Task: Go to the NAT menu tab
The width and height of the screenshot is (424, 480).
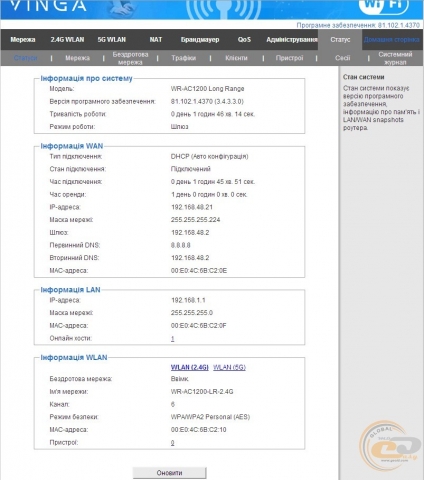Action: pyautogui.click(x=156, y=40)
